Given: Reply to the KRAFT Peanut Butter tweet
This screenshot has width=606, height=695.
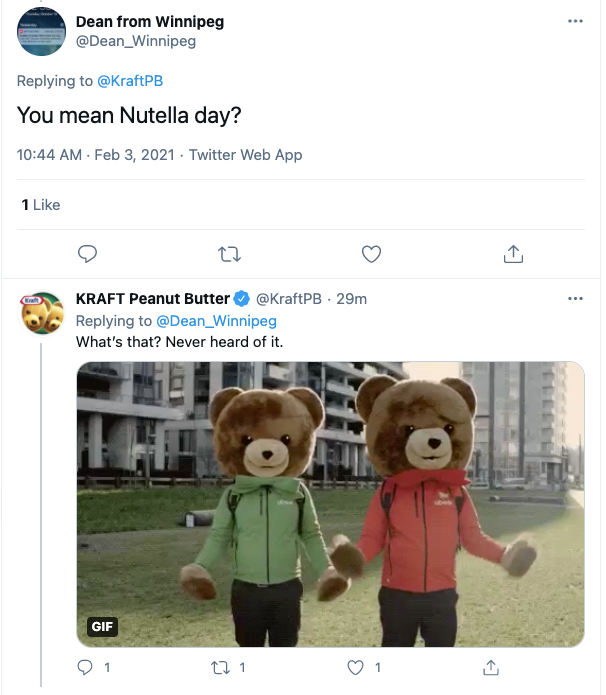Looking at the screenshot, I should click(x=86, y=666).
